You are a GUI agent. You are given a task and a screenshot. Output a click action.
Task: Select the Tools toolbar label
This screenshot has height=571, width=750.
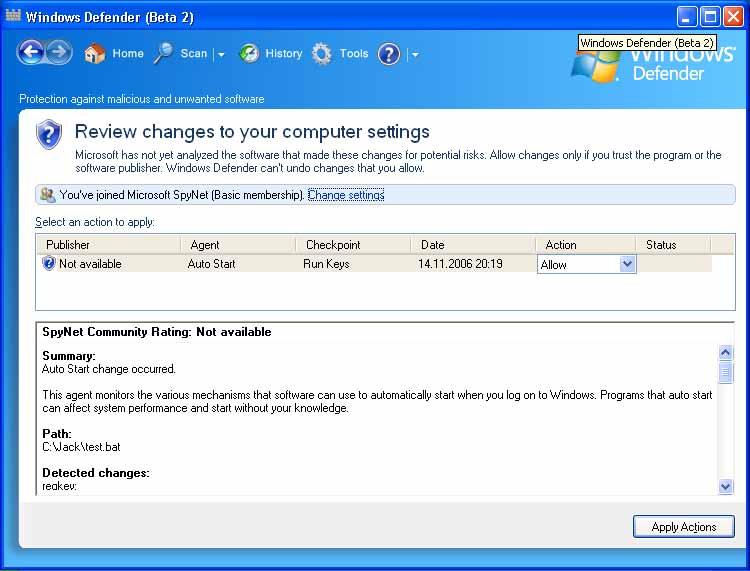click(354, 54)
